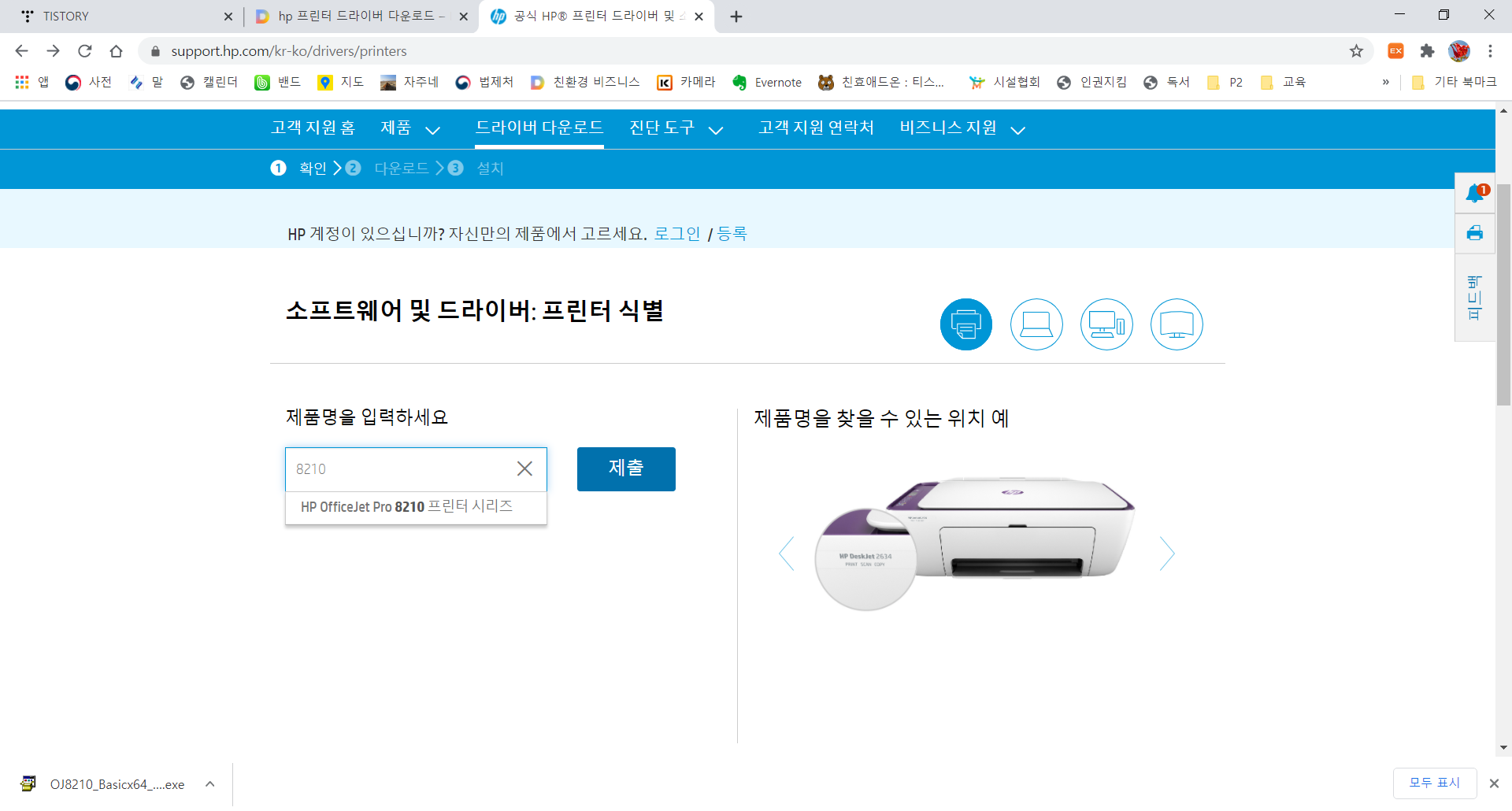Click step 2 다운로드 in the progress bar

387,168
